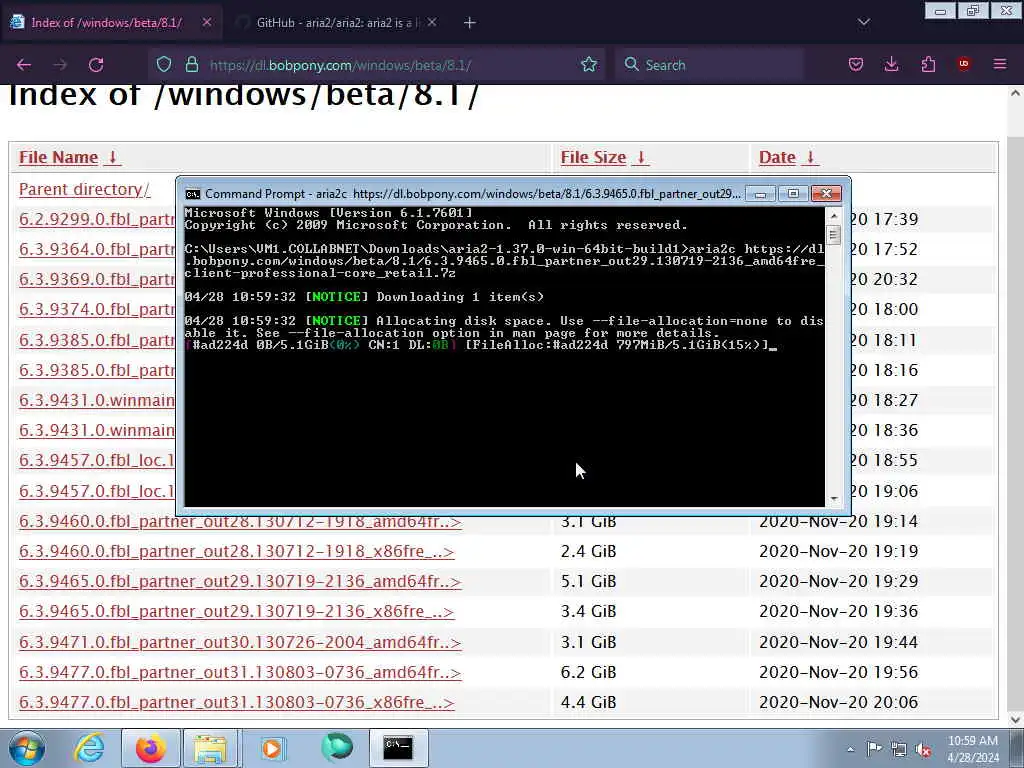Minimize the Command Prompt window

tap(760, 194)
